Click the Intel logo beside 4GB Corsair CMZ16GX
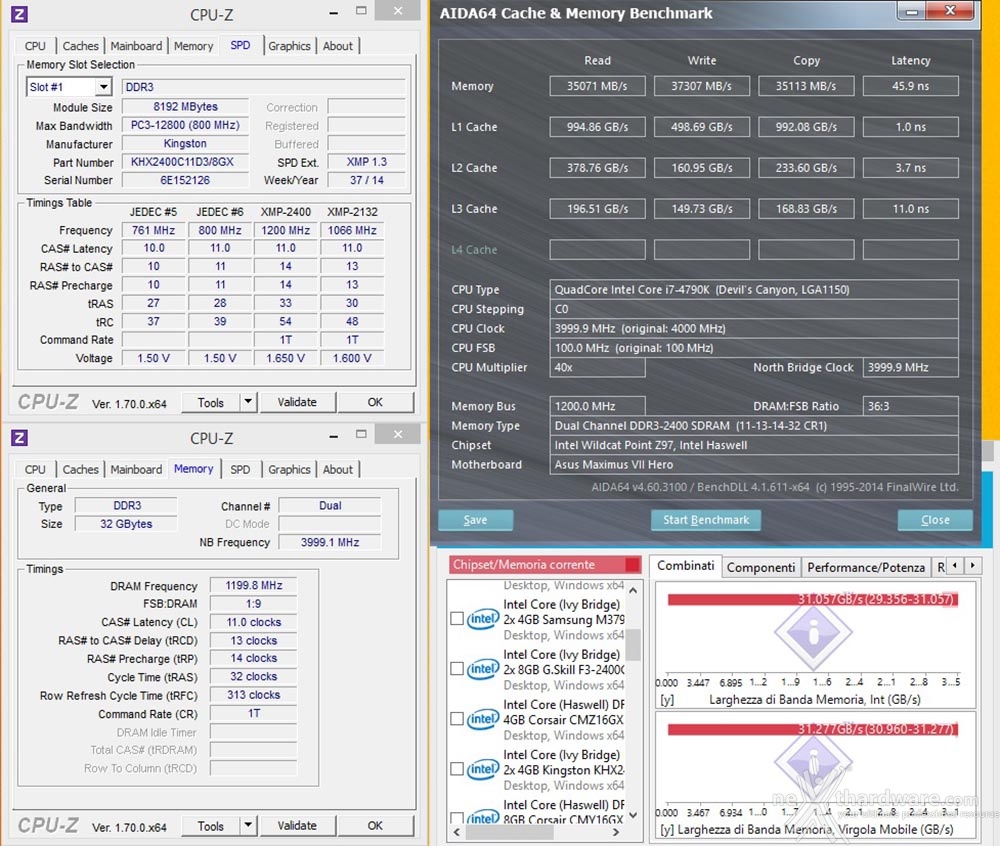This screenshot has width=1000, height=846. coord(483,719)
